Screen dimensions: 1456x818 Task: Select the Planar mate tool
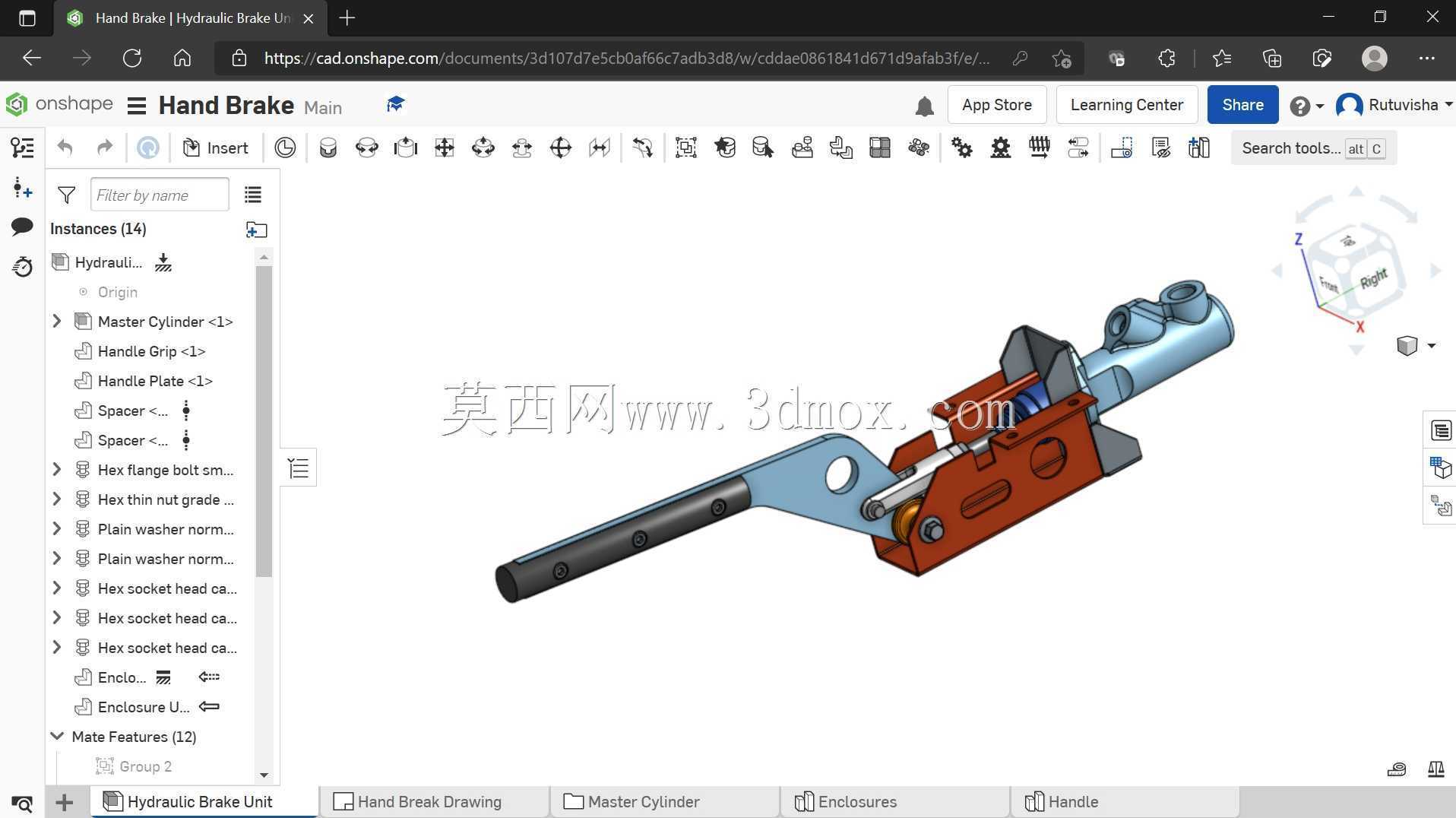click(x=445, y=147)
